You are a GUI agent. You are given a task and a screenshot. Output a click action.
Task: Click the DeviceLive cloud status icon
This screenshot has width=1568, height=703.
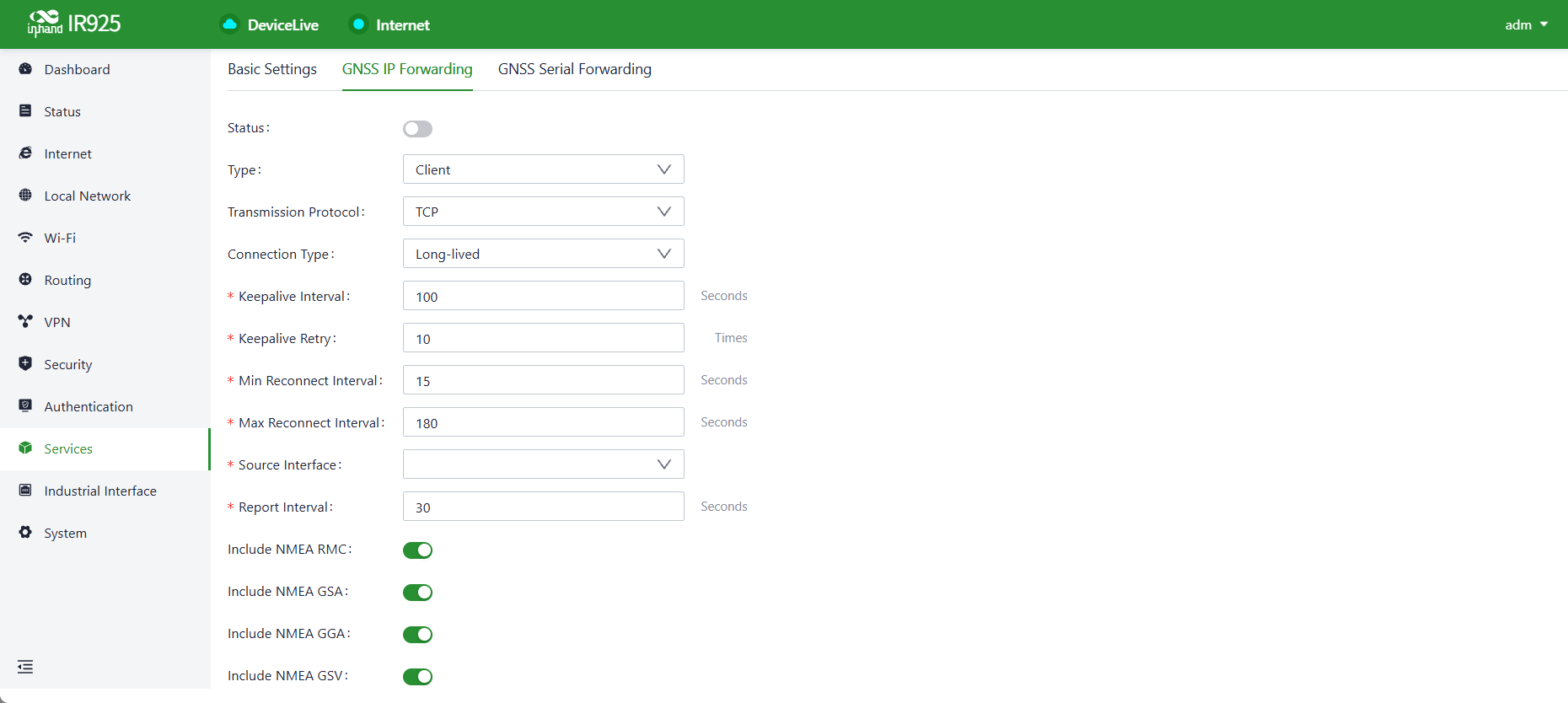tap(229, 24)
